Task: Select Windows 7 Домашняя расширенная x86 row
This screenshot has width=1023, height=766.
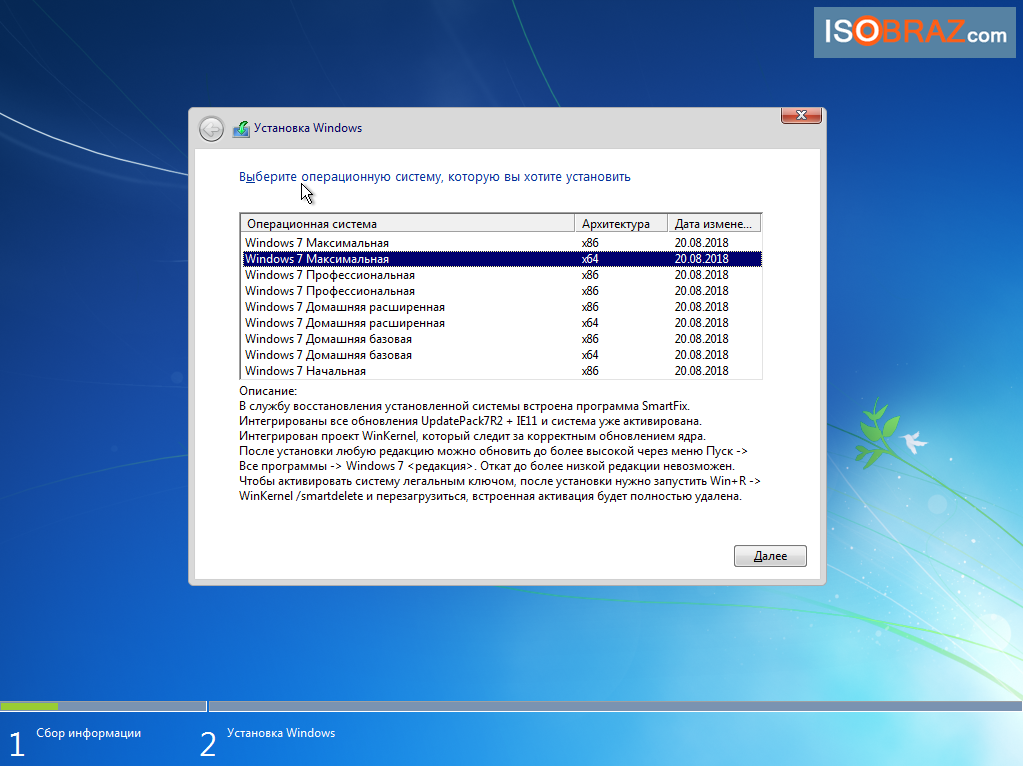Action: click(x=502, y=307)
